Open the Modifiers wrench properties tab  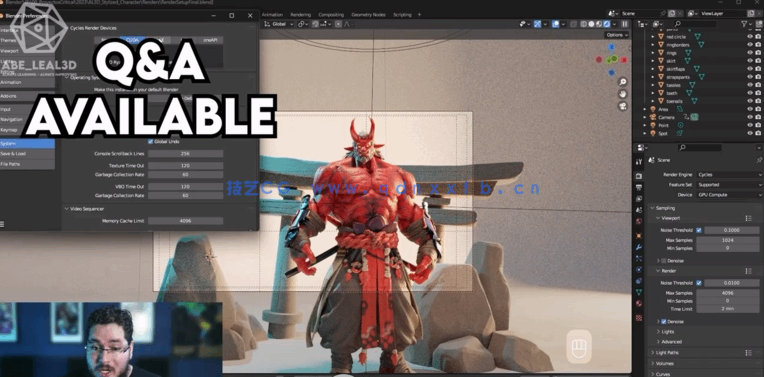pyautogui.click(x=639, y=247)
